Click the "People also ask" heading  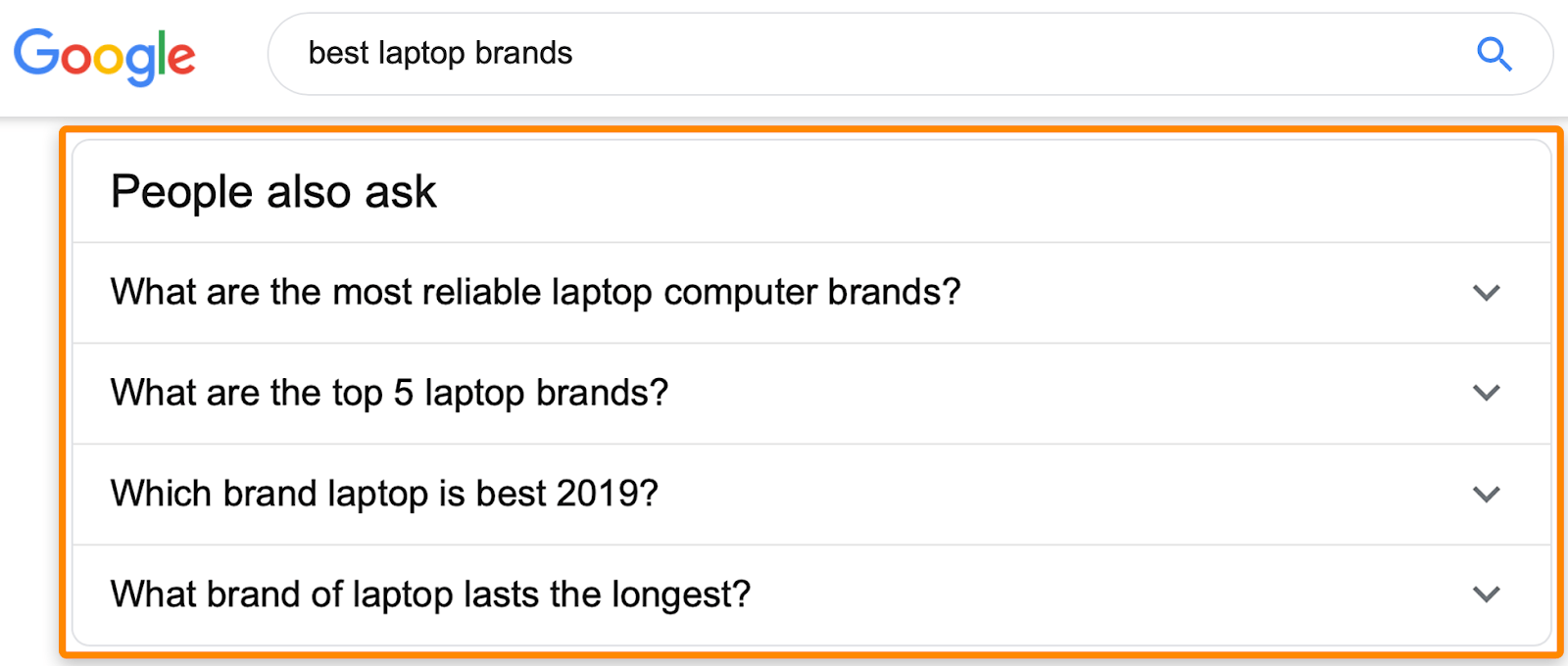pyautogui.click(x=273, y=191)
